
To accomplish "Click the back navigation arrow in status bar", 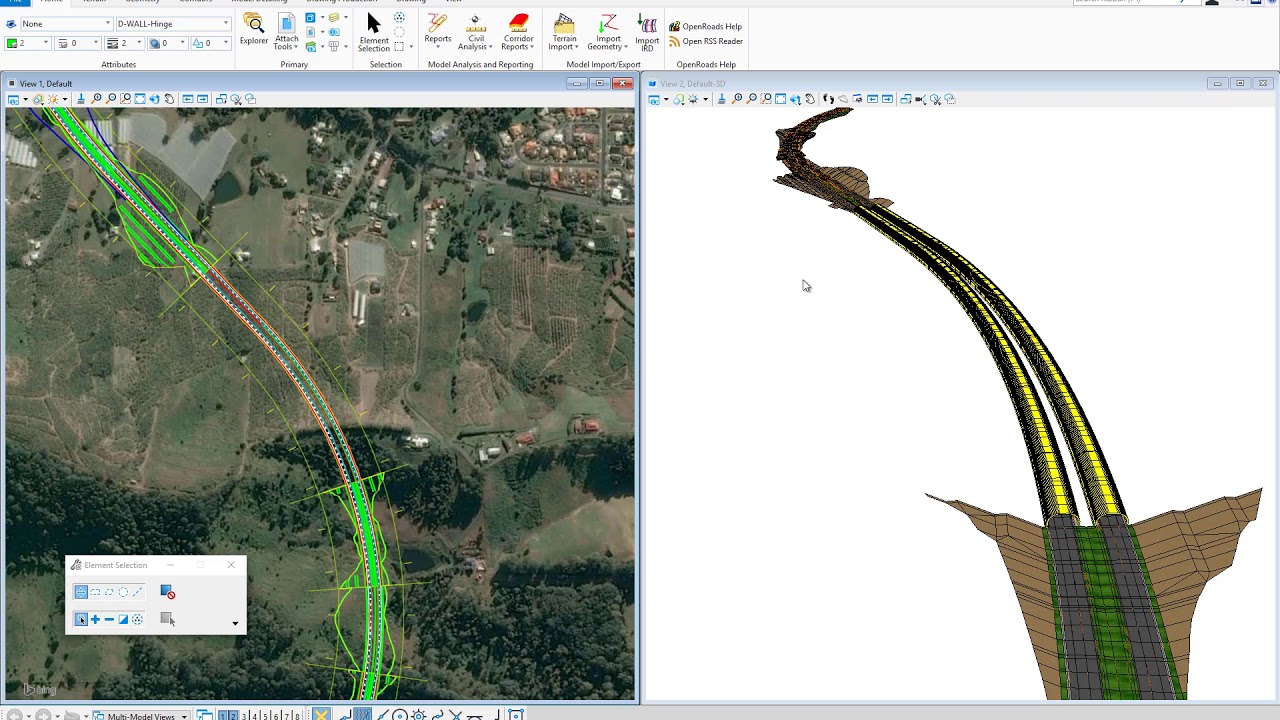I will (x=15, y=716).
